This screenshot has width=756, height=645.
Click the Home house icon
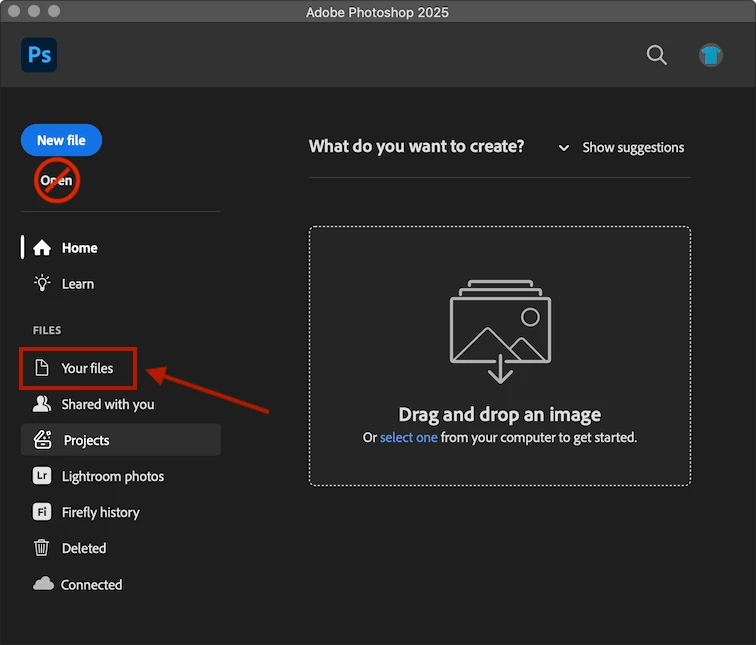(x=42, y=248)
